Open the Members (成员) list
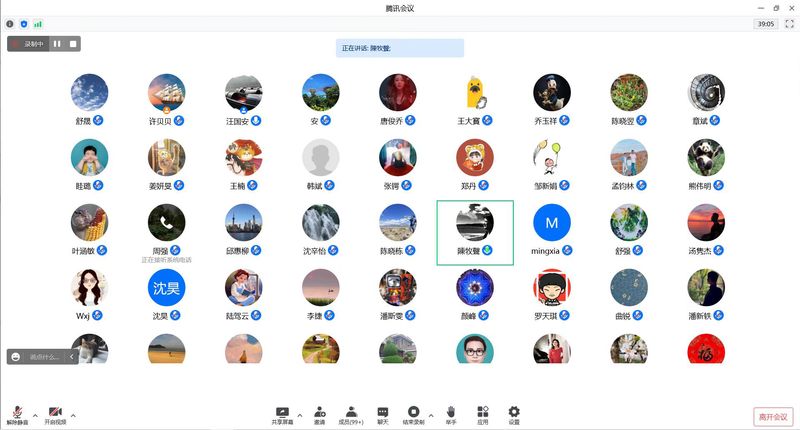The image size is (800, 430). pyautogui.click(x=352, y=412)
